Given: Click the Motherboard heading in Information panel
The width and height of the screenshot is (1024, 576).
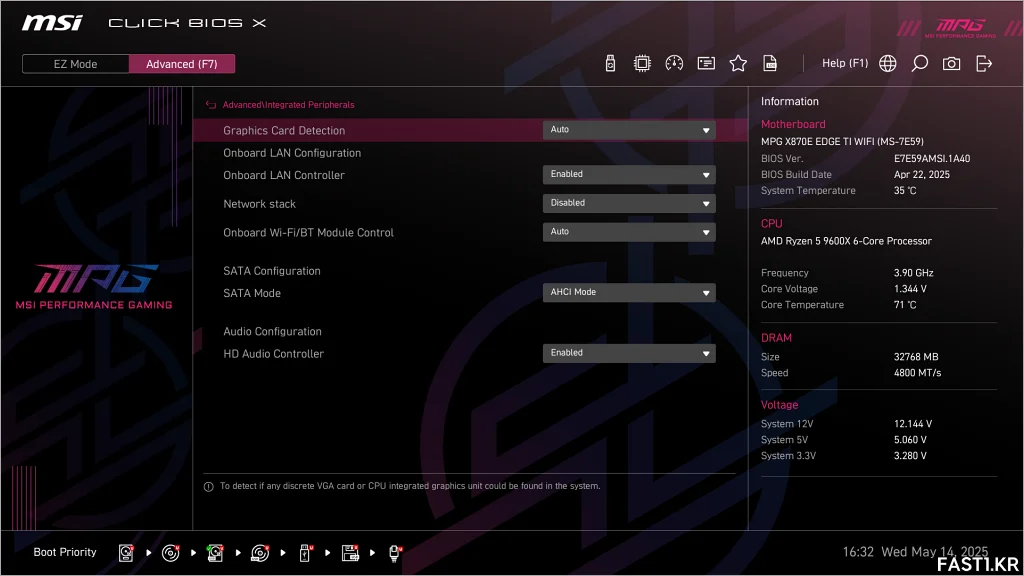Looking at the screenshot, I should (x=793, y=124).
